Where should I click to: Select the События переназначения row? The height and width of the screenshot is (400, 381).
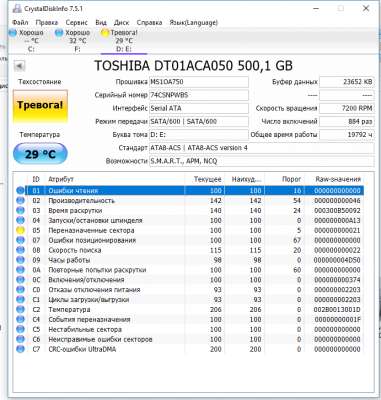189,319
